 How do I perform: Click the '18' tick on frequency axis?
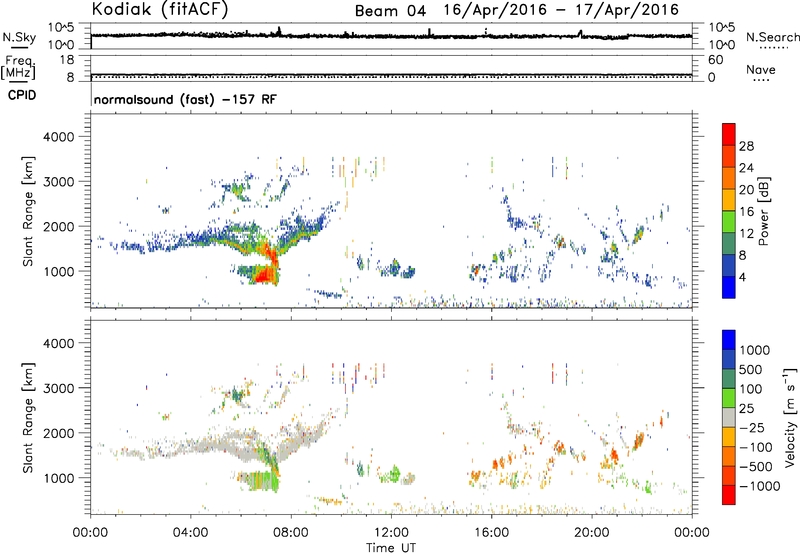point(67,60)
